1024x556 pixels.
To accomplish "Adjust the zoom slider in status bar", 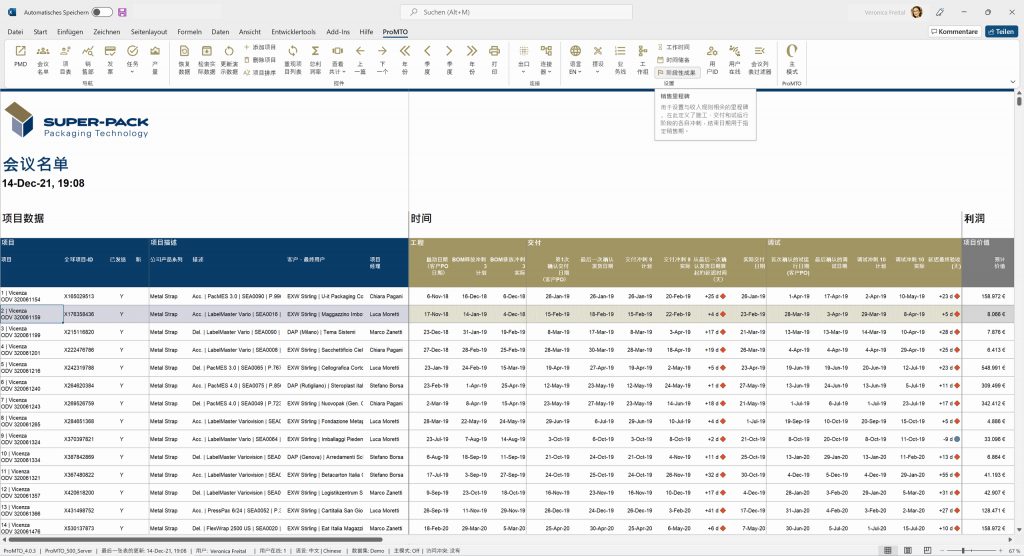I will [x=961, y=551].
